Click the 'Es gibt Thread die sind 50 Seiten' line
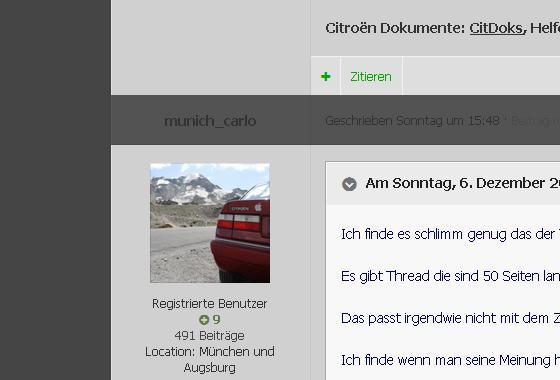Screen dimensions: 560x380 coord(450,276)
